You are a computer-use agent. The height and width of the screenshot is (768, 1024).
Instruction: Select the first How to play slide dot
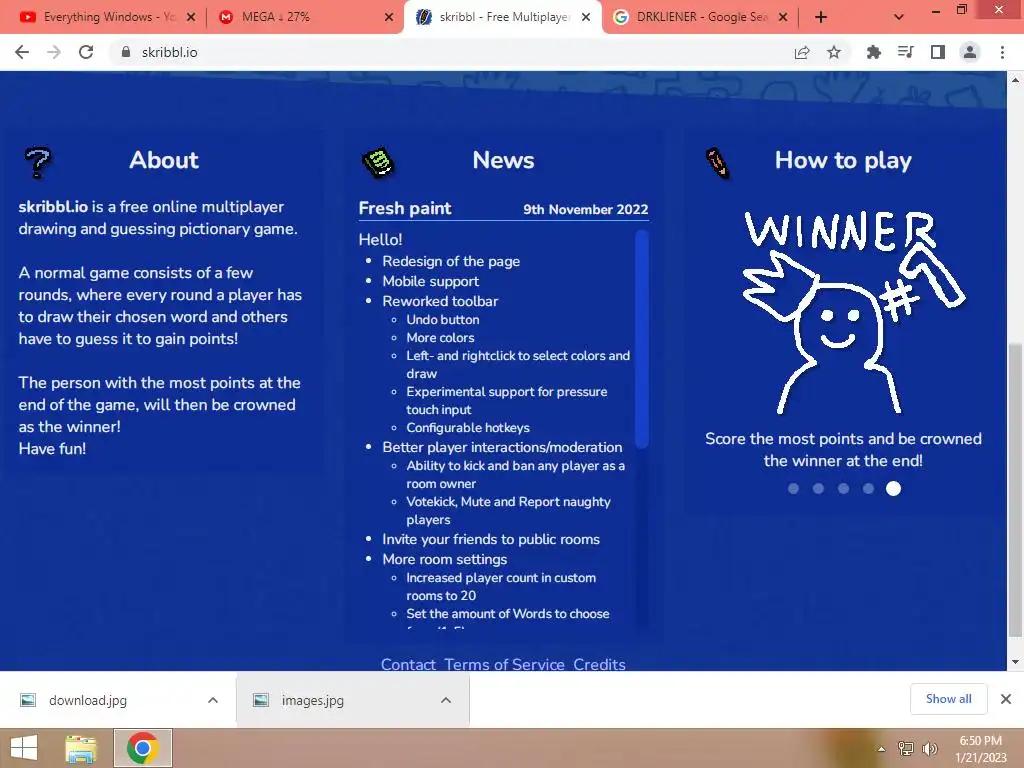click(x=793, y=488)
